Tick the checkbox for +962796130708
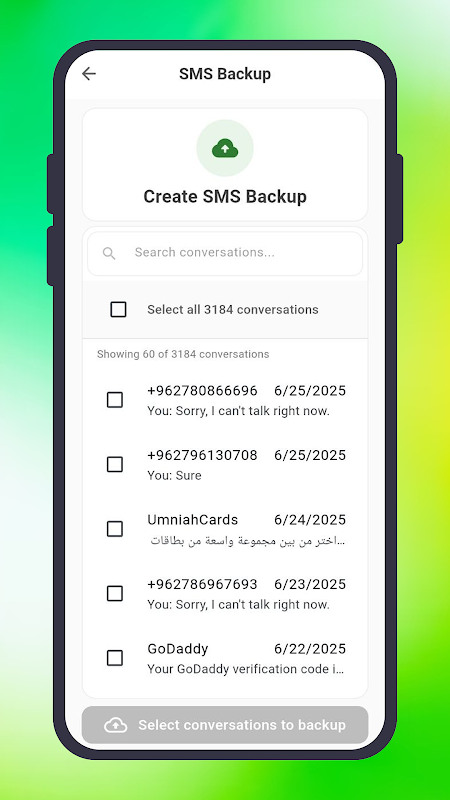This screenshot has height=800, width=450. click(115, 464)
